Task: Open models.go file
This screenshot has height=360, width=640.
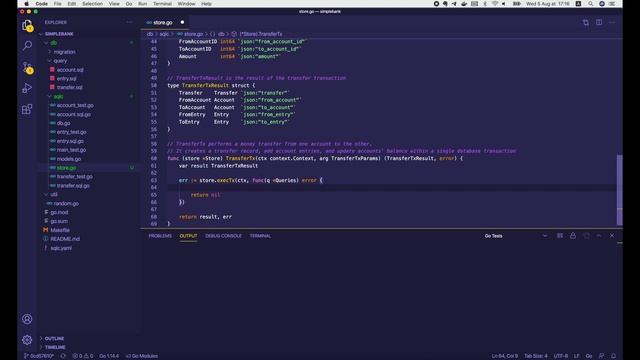Action: (x=88, y=159)
